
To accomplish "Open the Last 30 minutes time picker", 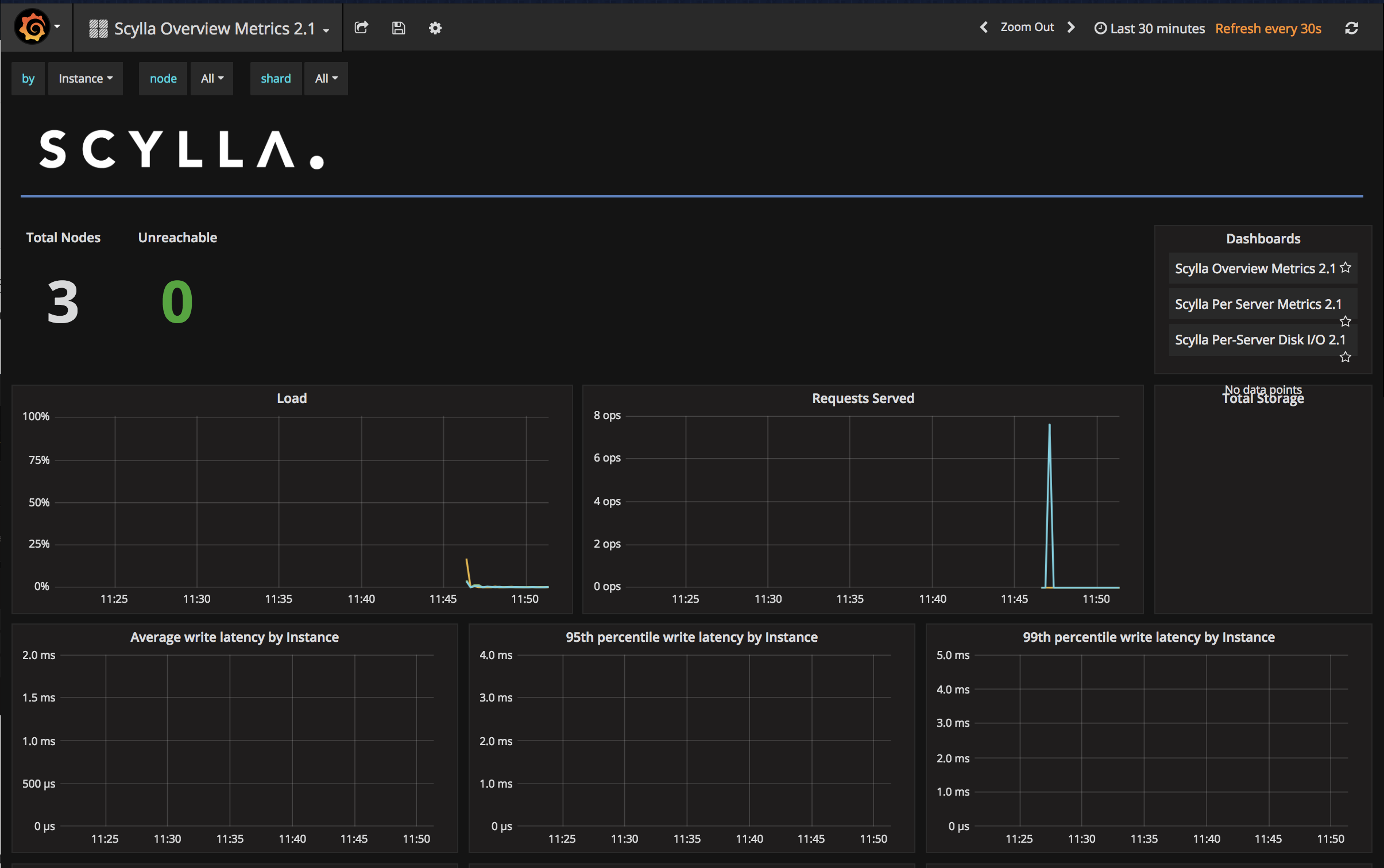I will click(x=1150, y=28).
